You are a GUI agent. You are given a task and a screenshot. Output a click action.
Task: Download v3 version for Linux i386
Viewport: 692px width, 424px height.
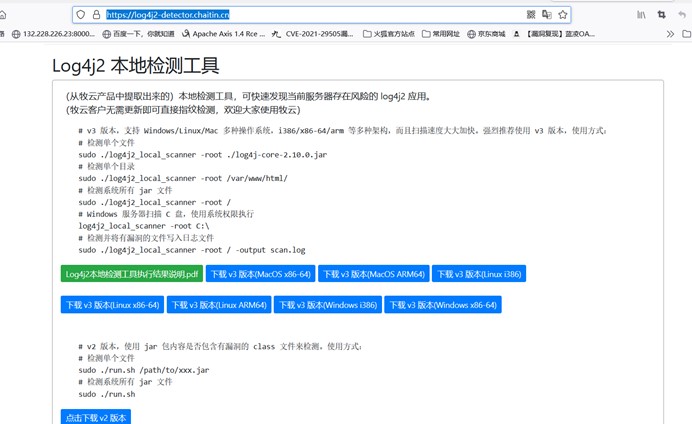pyautogui.click(x=479, y=274)
